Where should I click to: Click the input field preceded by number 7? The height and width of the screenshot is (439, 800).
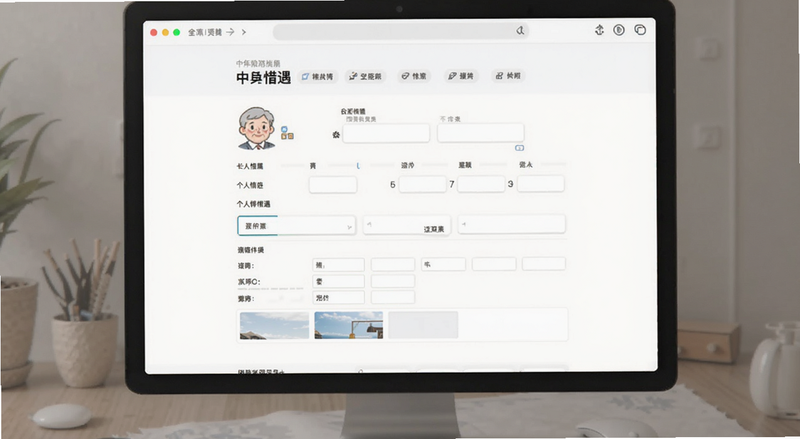click(x=481, y=184)
